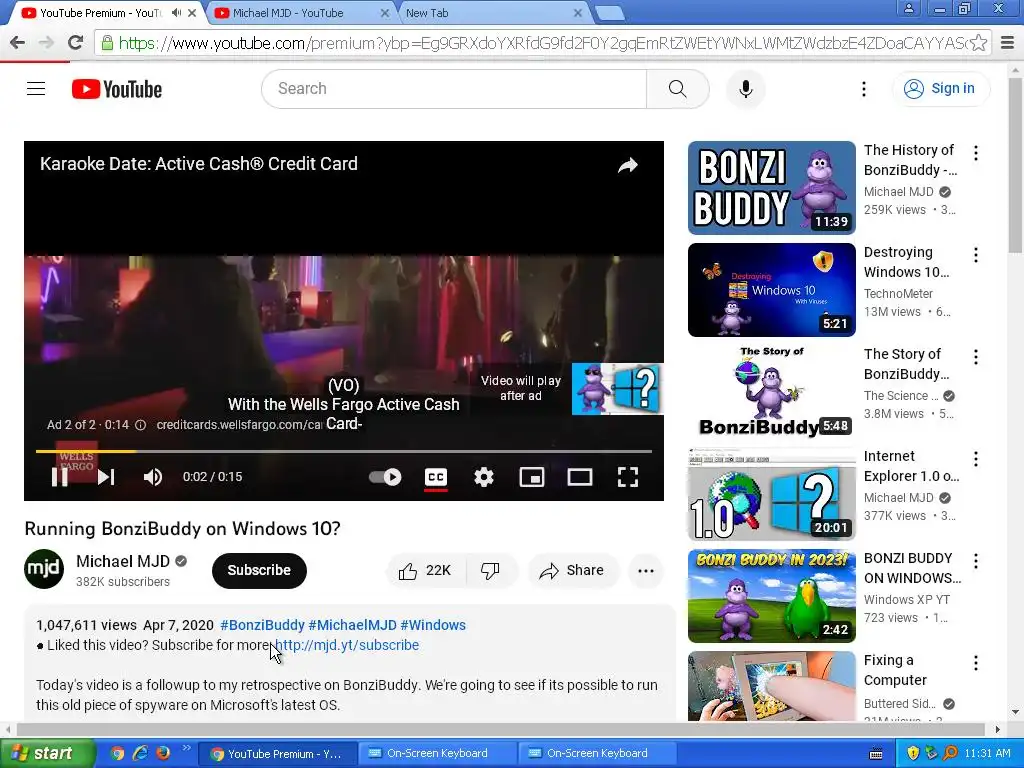Open Internet Explorer 1.0 video thumbnail

tap(771, 494)
